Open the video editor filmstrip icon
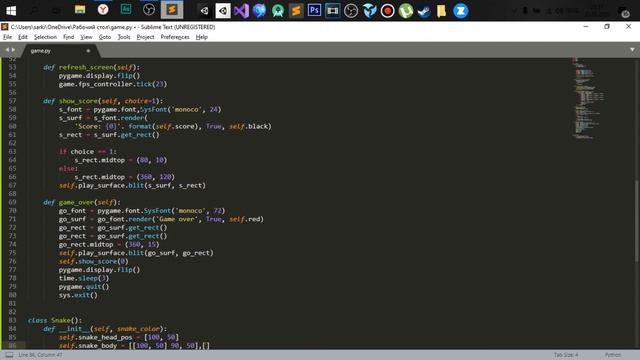This screenshot has height=360, width=640. [333, 11]
